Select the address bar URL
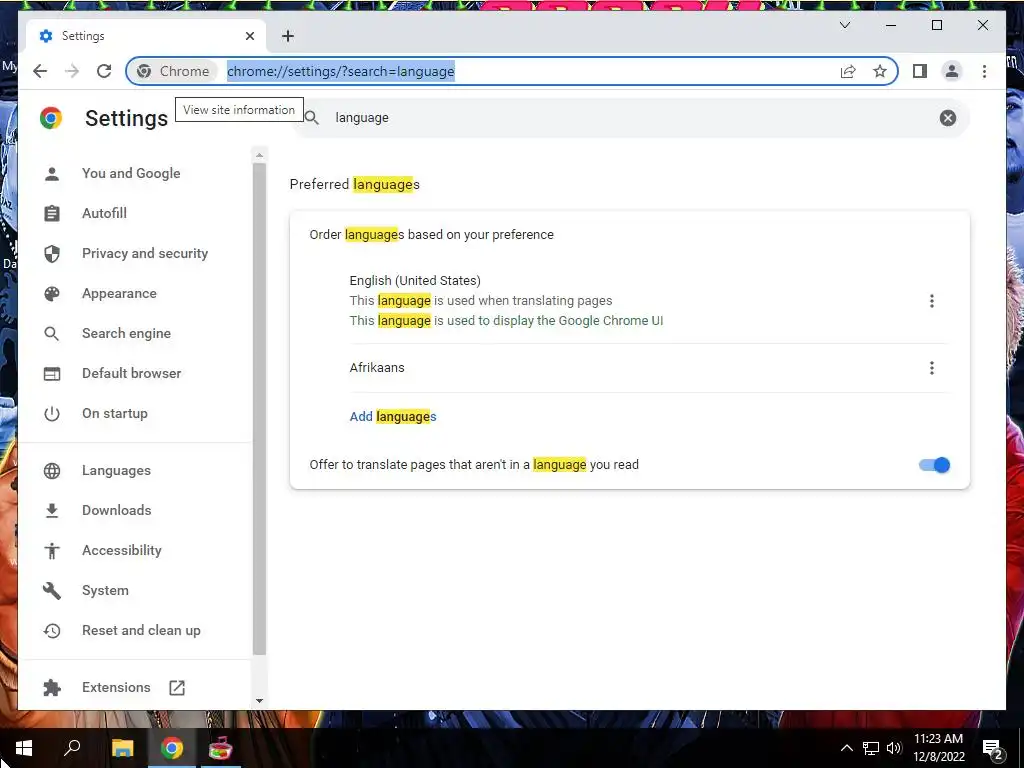Viewport: 1024px width, 768px height. point(340,71)
